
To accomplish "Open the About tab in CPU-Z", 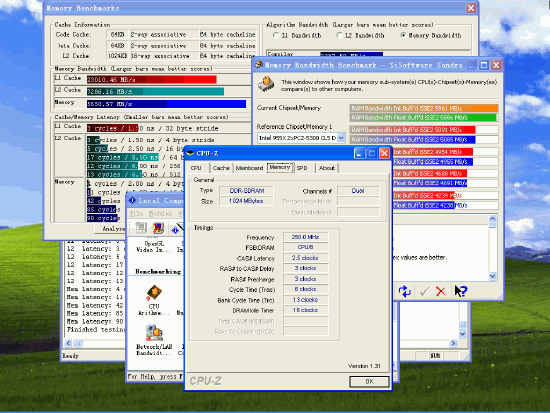I will pyautogui.click(x=327, y=168).
